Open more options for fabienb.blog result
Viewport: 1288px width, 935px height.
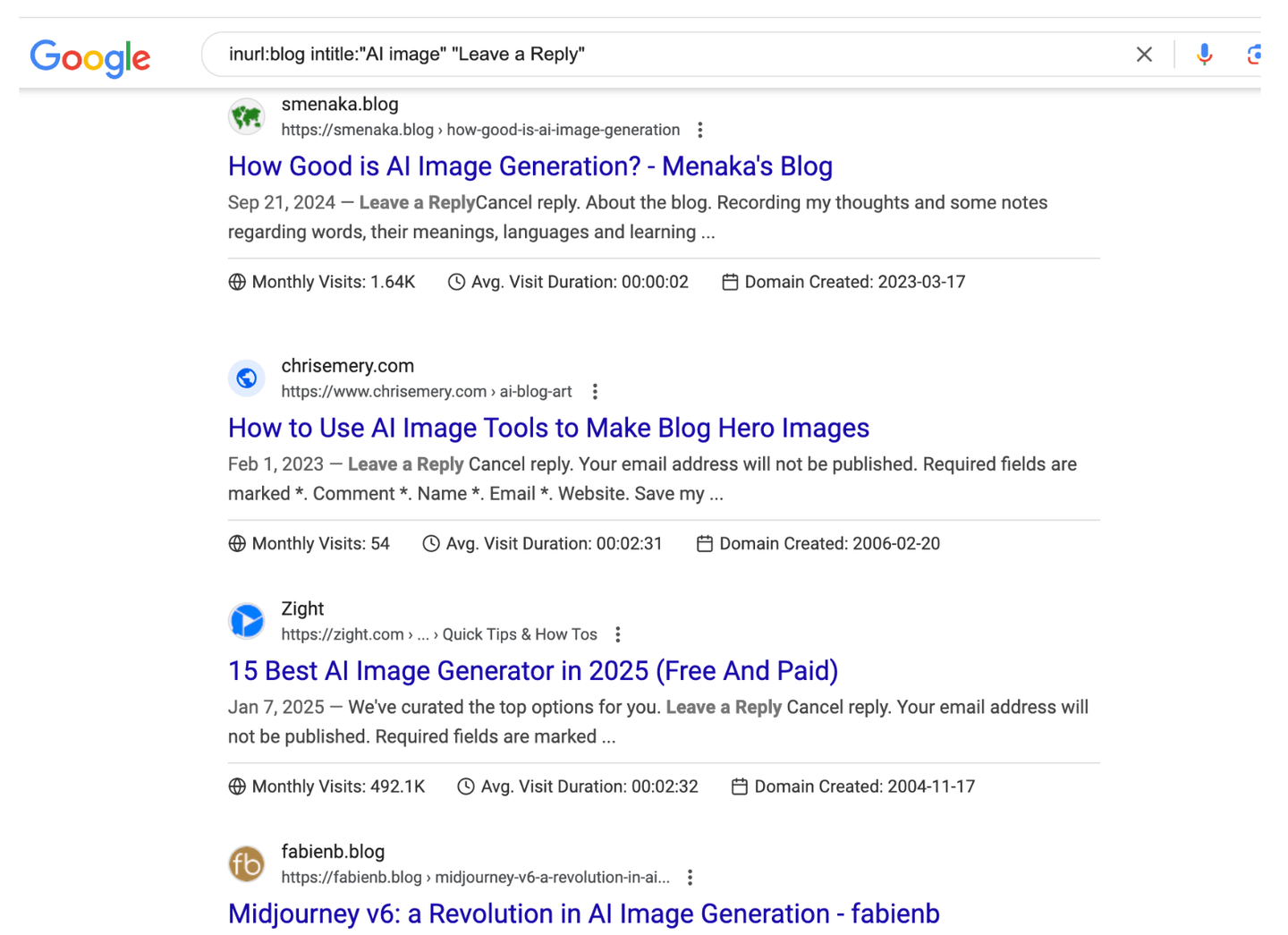[690, 878]
